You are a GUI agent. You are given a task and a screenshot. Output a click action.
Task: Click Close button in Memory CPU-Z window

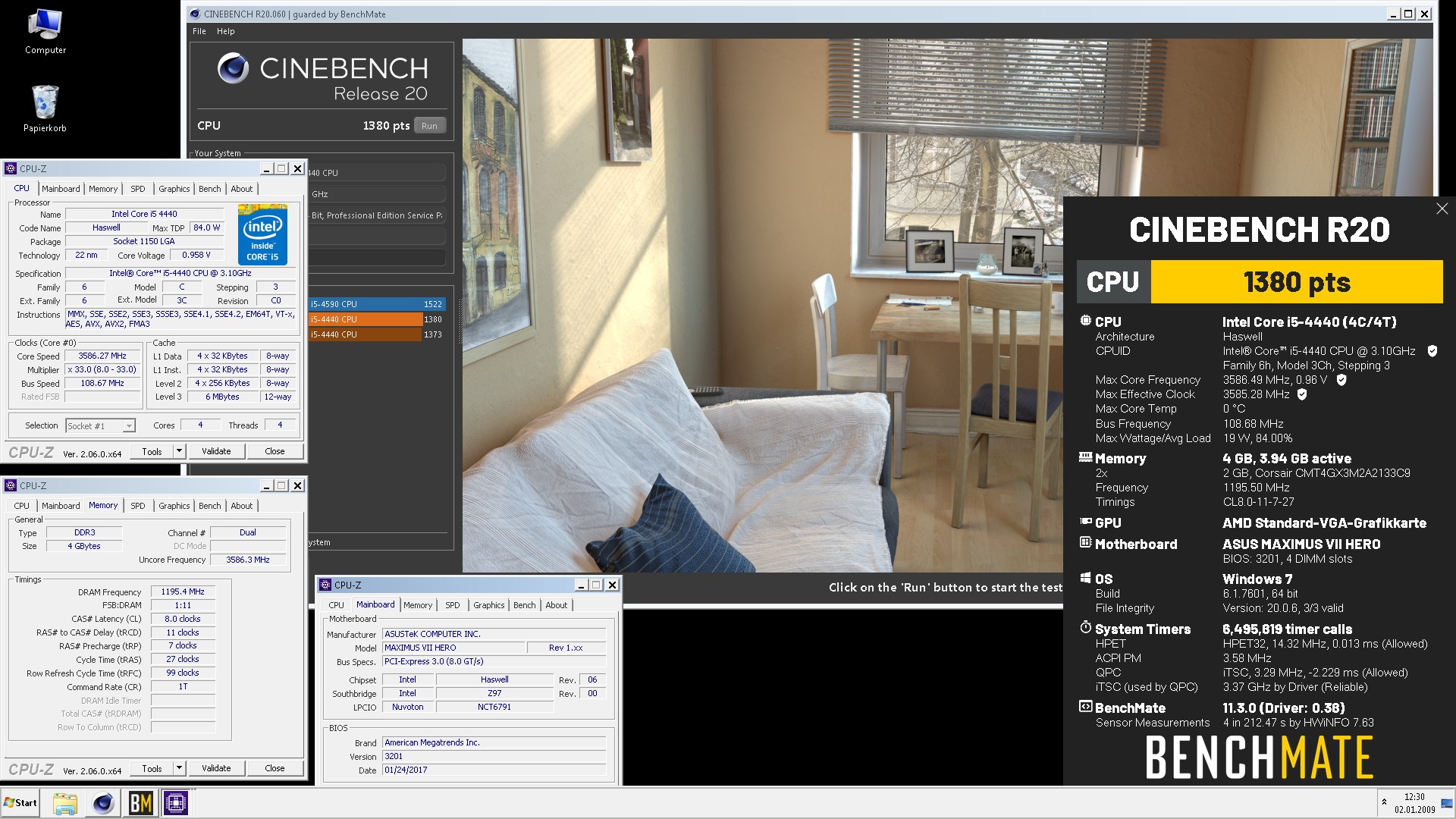click(275, 768)
